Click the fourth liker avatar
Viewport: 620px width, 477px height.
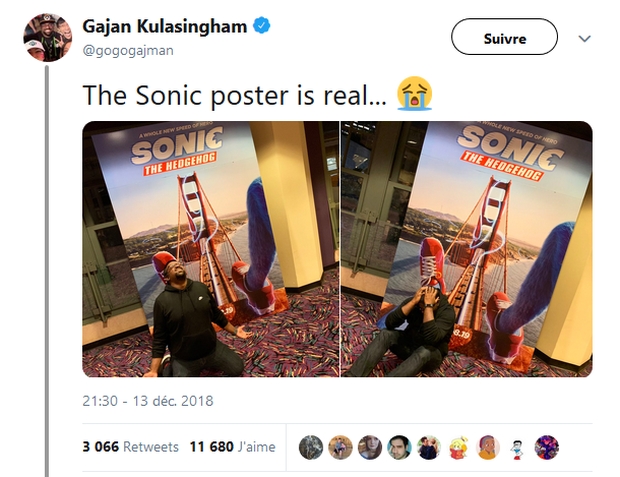coord(400,447)
